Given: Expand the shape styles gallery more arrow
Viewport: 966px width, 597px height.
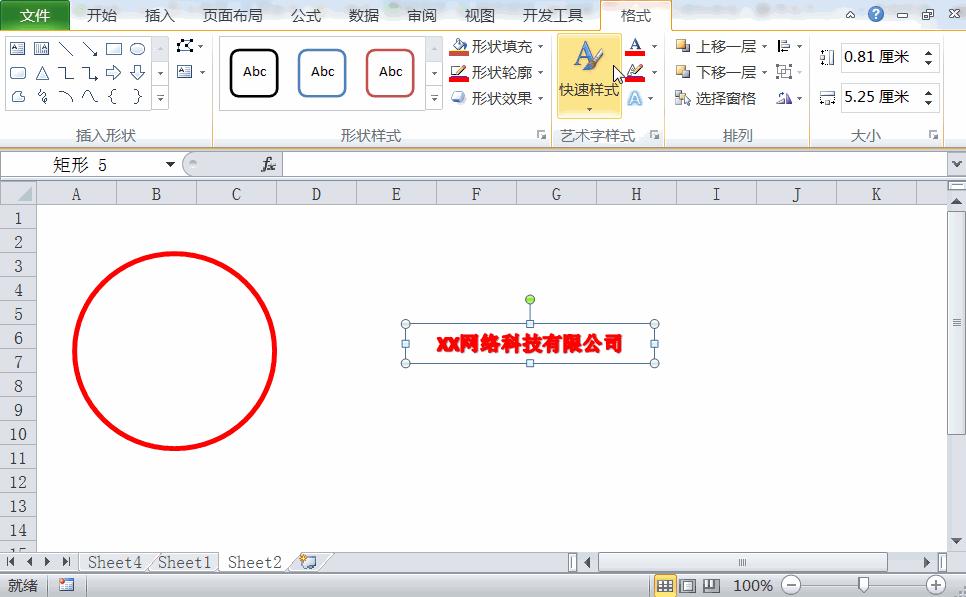Looking at the screenshot, I should [x=433, y=97].
